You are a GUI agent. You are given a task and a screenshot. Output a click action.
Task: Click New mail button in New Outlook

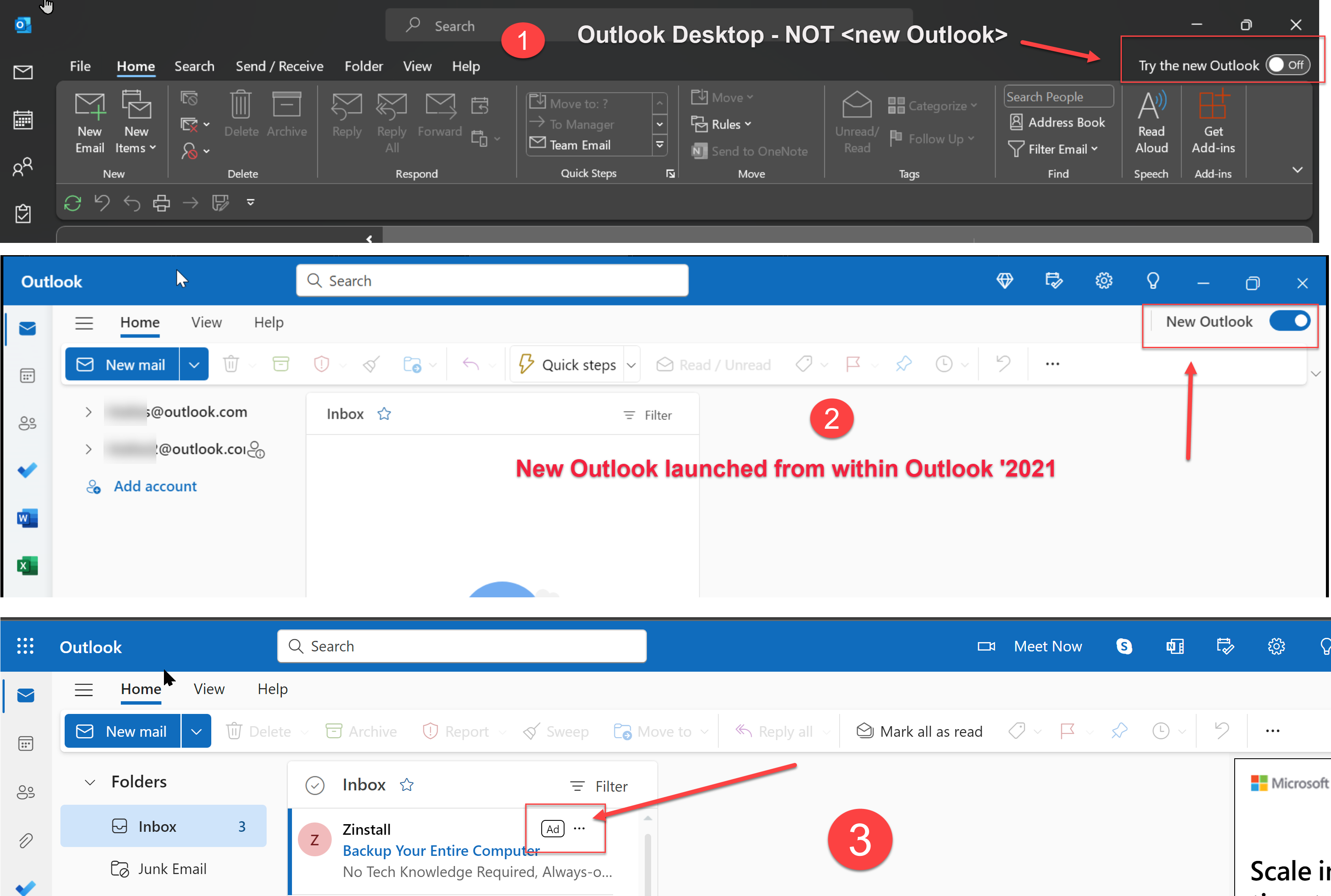pos(122,365)
